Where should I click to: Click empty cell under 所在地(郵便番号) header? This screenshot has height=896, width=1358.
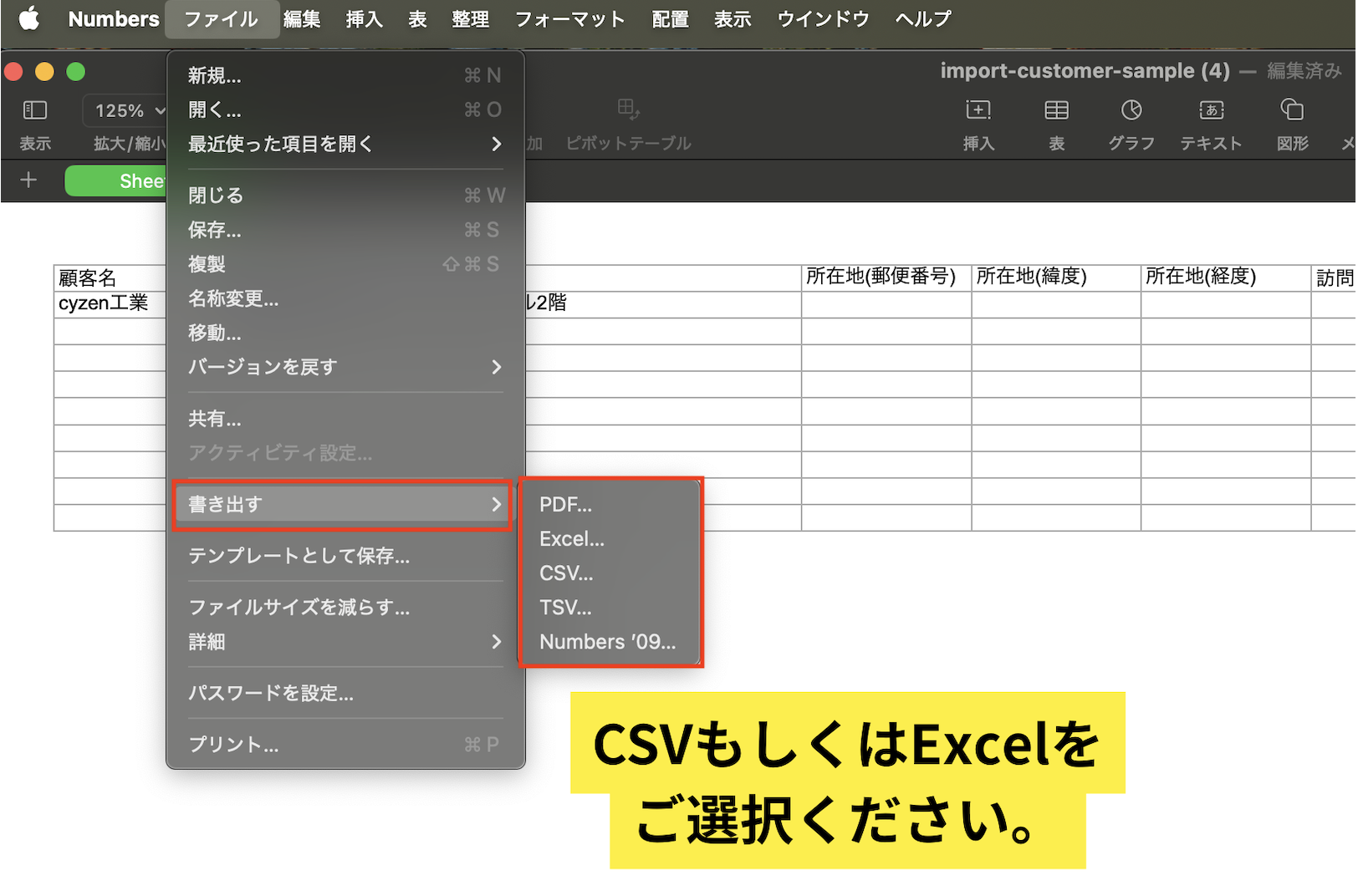click(886, 304)
